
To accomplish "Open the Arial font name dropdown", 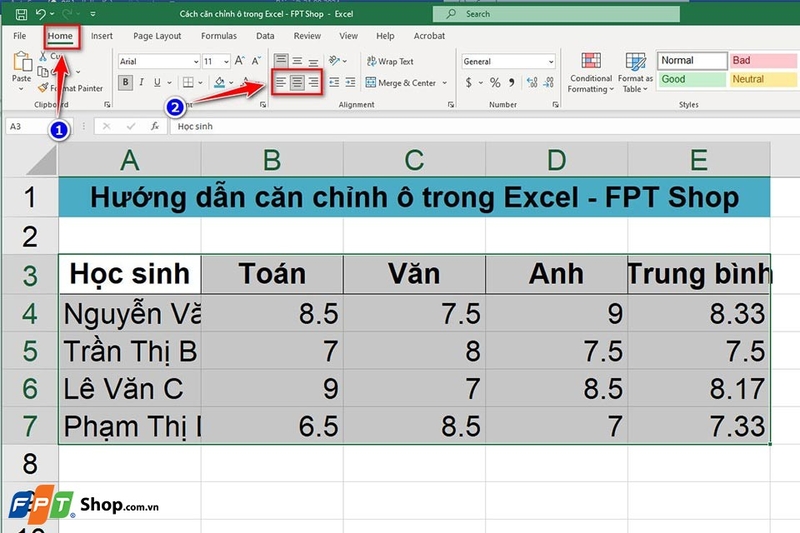I will point(196,62).
